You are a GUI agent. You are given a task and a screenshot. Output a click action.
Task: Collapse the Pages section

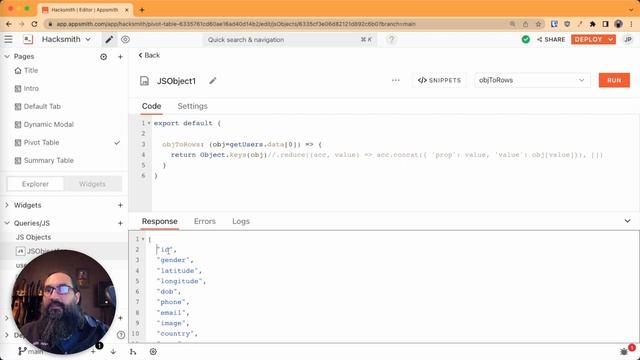7,56
